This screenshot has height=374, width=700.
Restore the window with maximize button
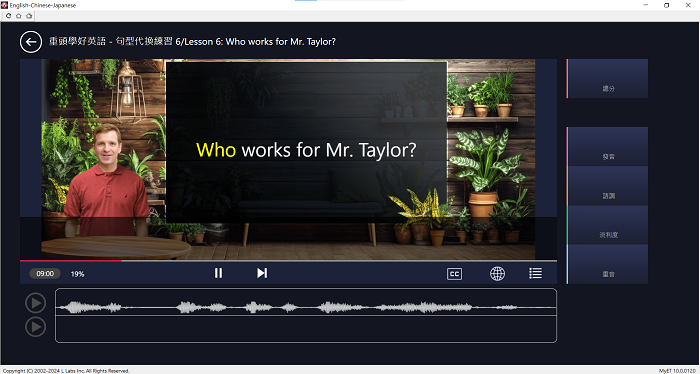pyautogui.click(x=667, y=5)
